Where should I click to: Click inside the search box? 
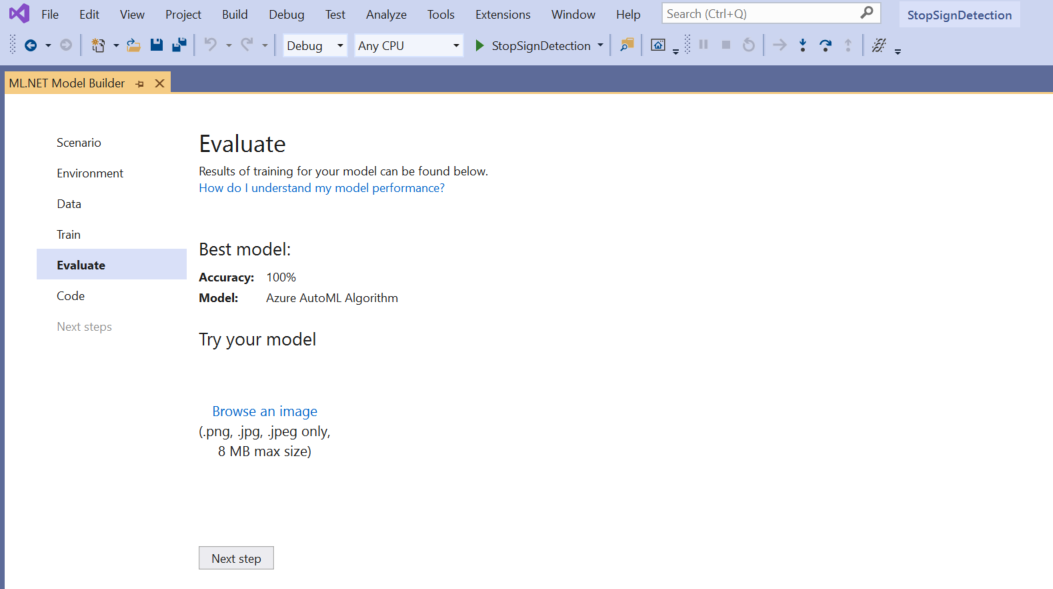[760, 12]
